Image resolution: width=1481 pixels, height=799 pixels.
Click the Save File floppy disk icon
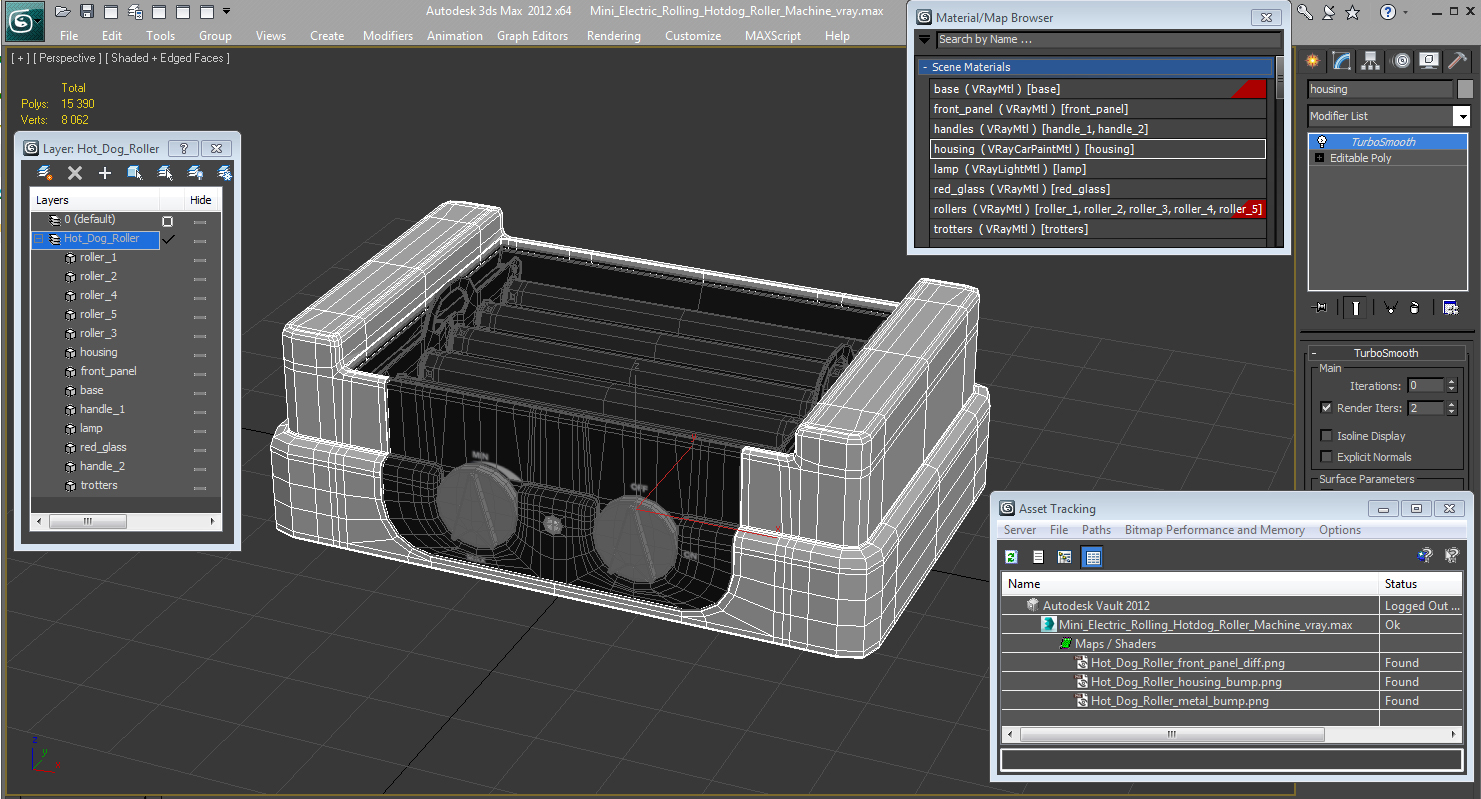pyautogui.click(x=87, y=12)
